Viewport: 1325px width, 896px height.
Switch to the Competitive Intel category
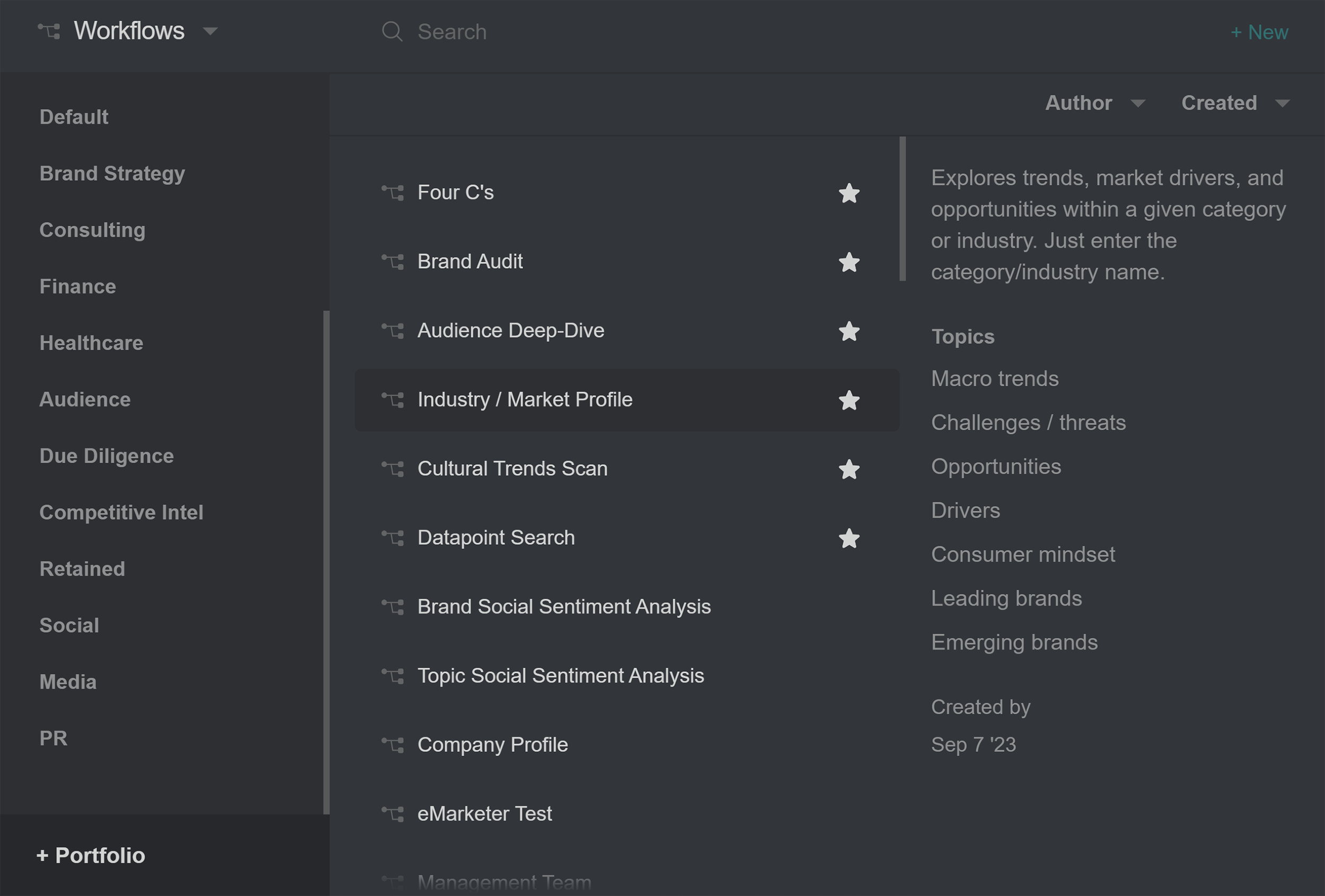(x=121, y=512)
